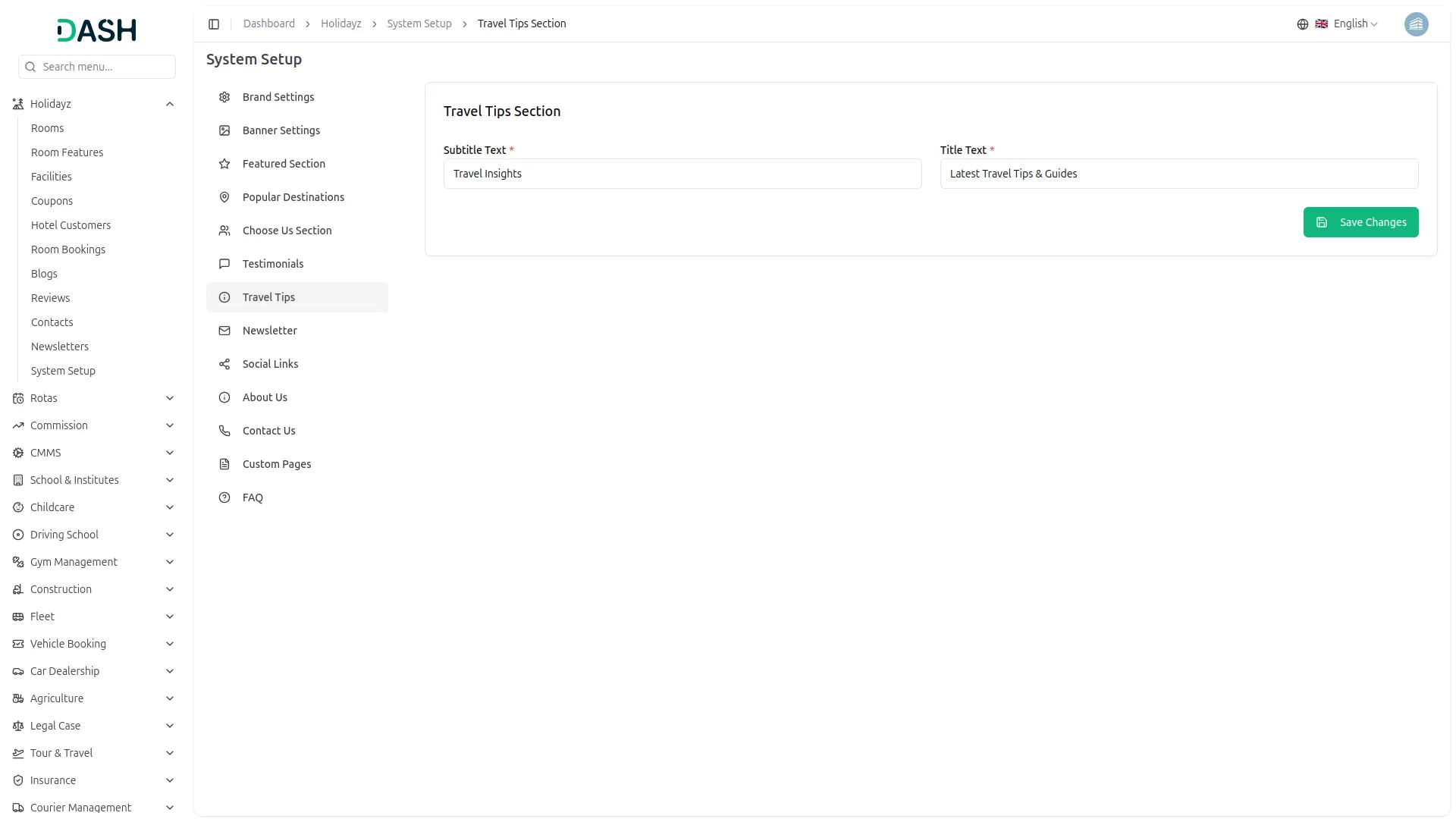Expand the Rotas menu group
1456x819 pixels.
pos(170,398)
